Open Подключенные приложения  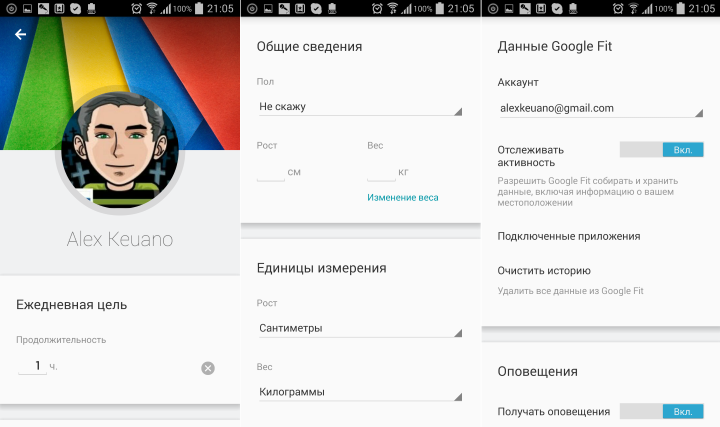pyautogui.click(x=568, y=236)
